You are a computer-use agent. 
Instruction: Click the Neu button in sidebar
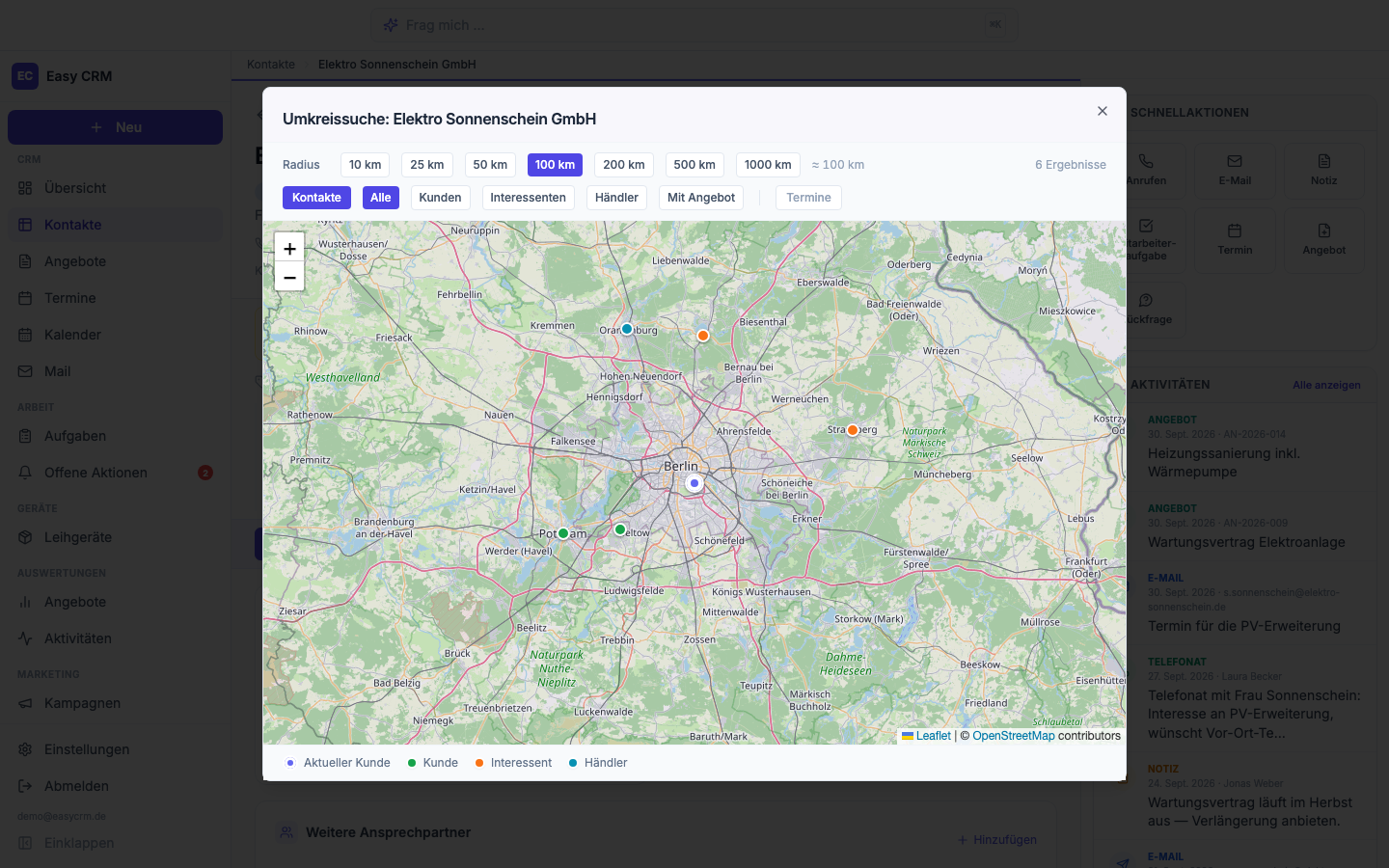[115, 127]
